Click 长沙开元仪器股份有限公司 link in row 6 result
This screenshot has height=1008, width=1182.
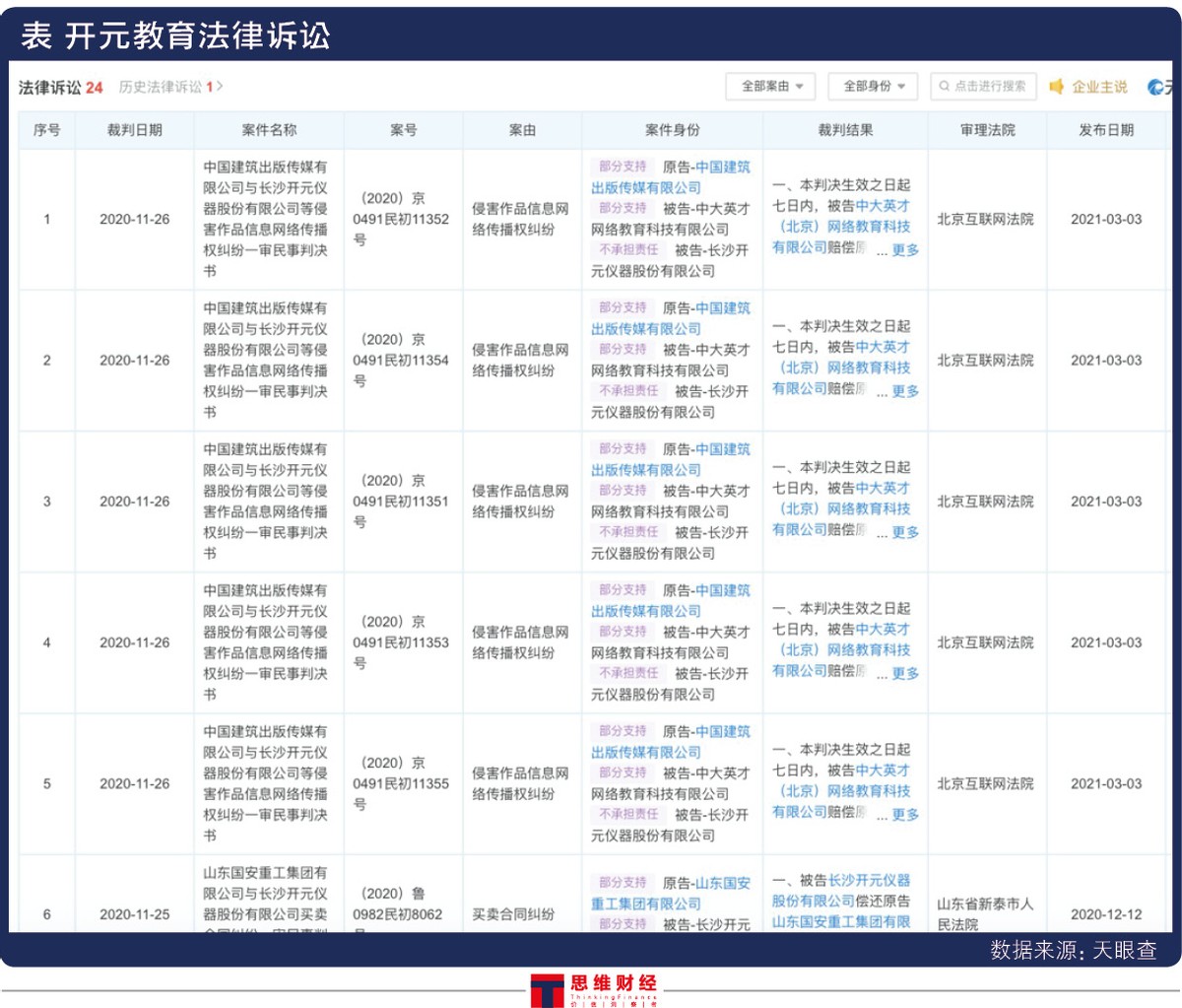tap(841, 891)
